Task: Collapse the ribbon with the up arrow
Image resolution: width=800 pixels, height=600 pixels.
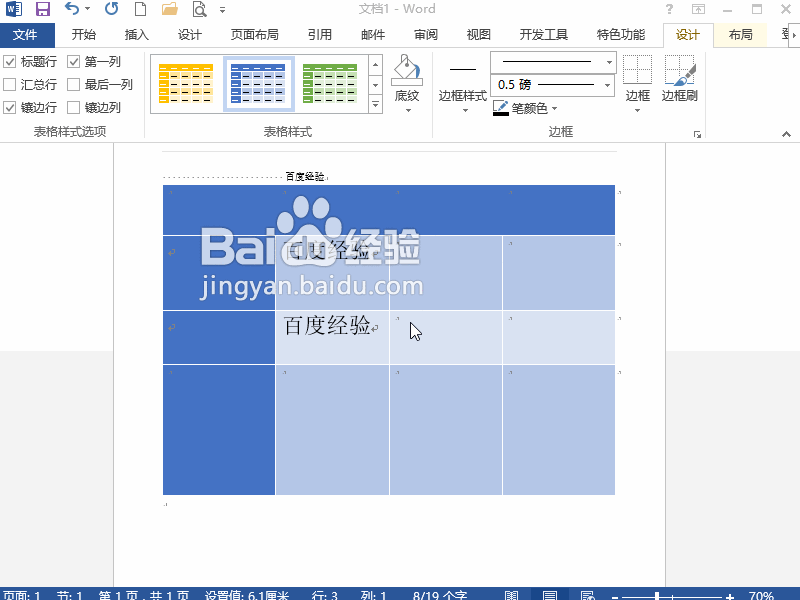Action: pos(786,134)
